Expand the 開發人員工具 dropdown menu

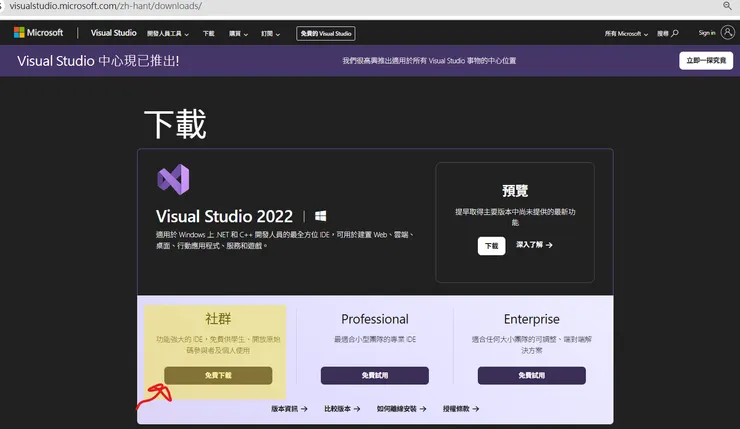pos(168,34)
